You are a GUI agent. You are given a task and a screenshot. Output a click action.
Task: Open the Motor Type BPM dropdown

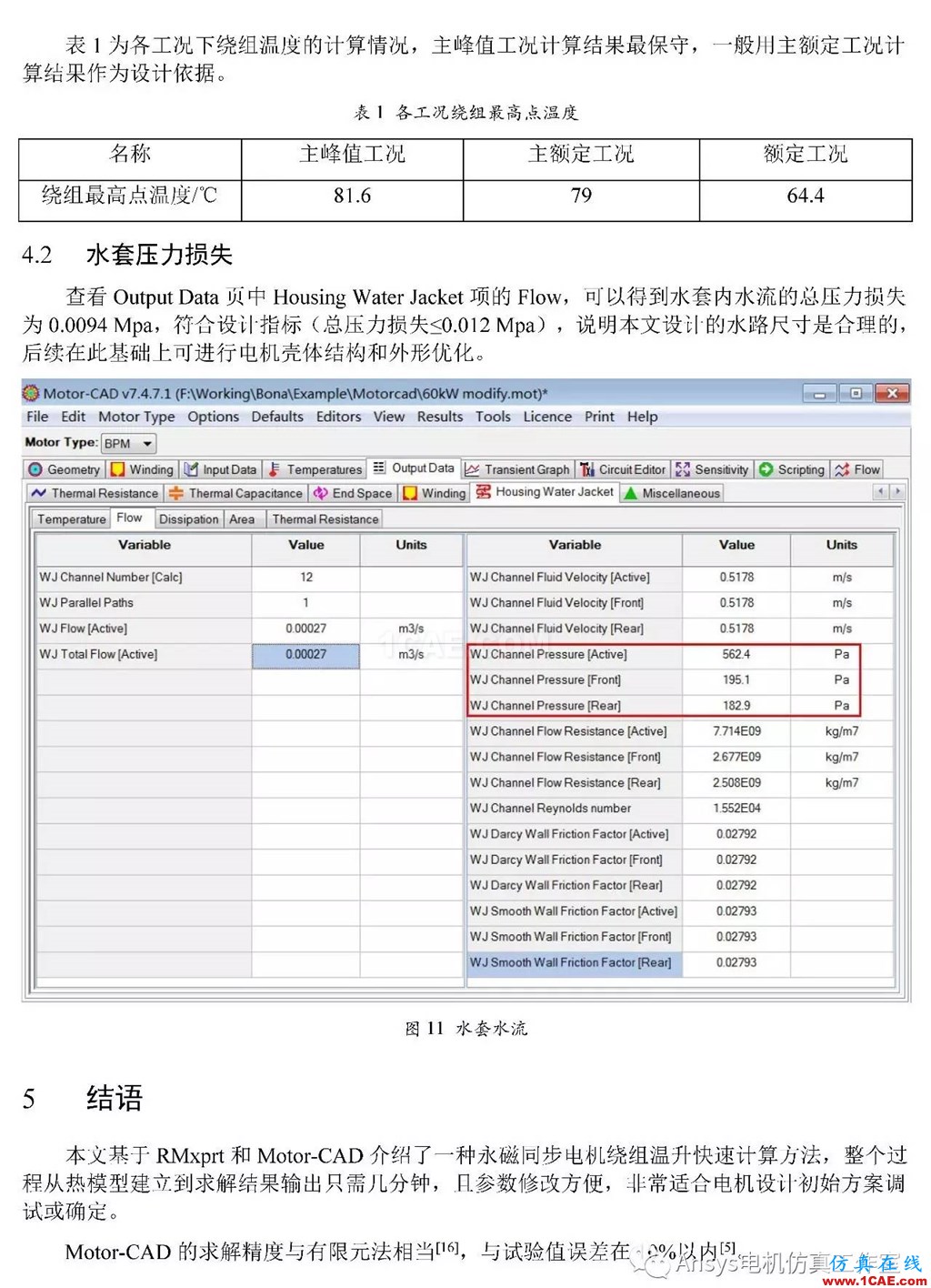pyautogui.click(x=128, y=443)
